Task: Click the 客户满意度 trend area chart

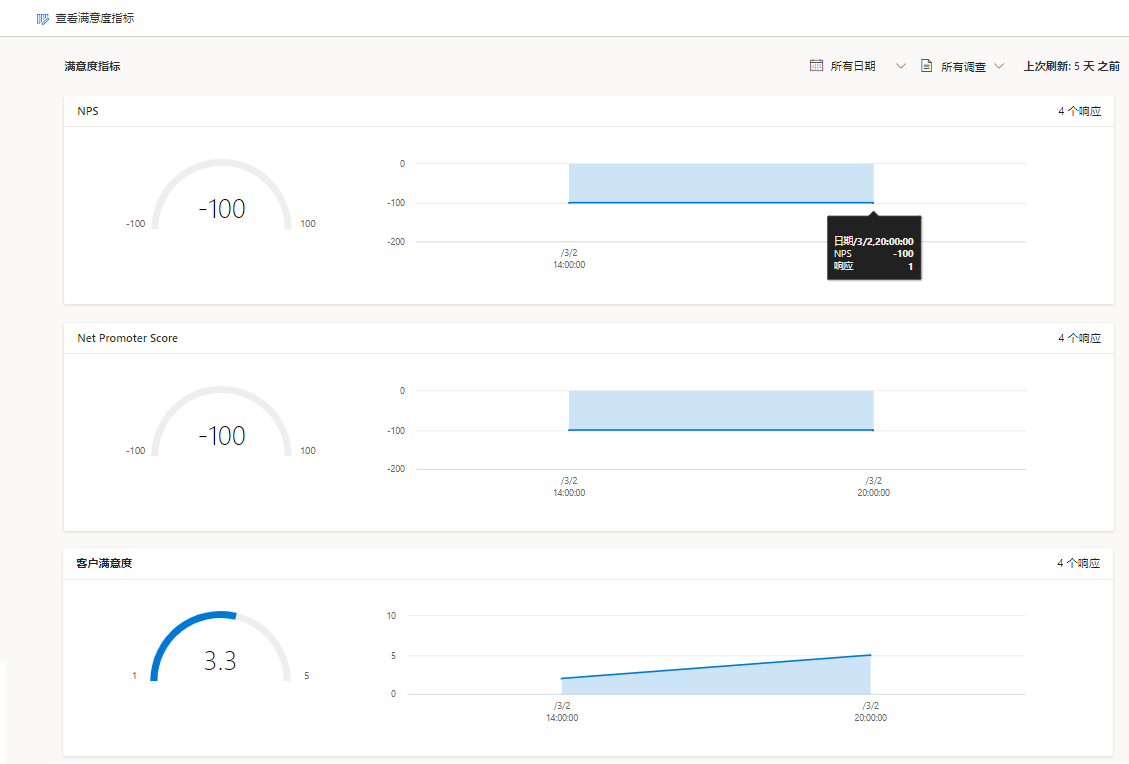Action: (x=716, y=675)
